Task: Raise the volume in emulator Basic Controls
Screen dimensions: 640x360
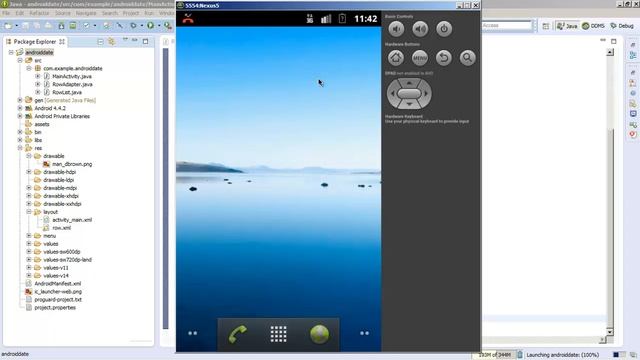Action: click(x=420, y=29)
